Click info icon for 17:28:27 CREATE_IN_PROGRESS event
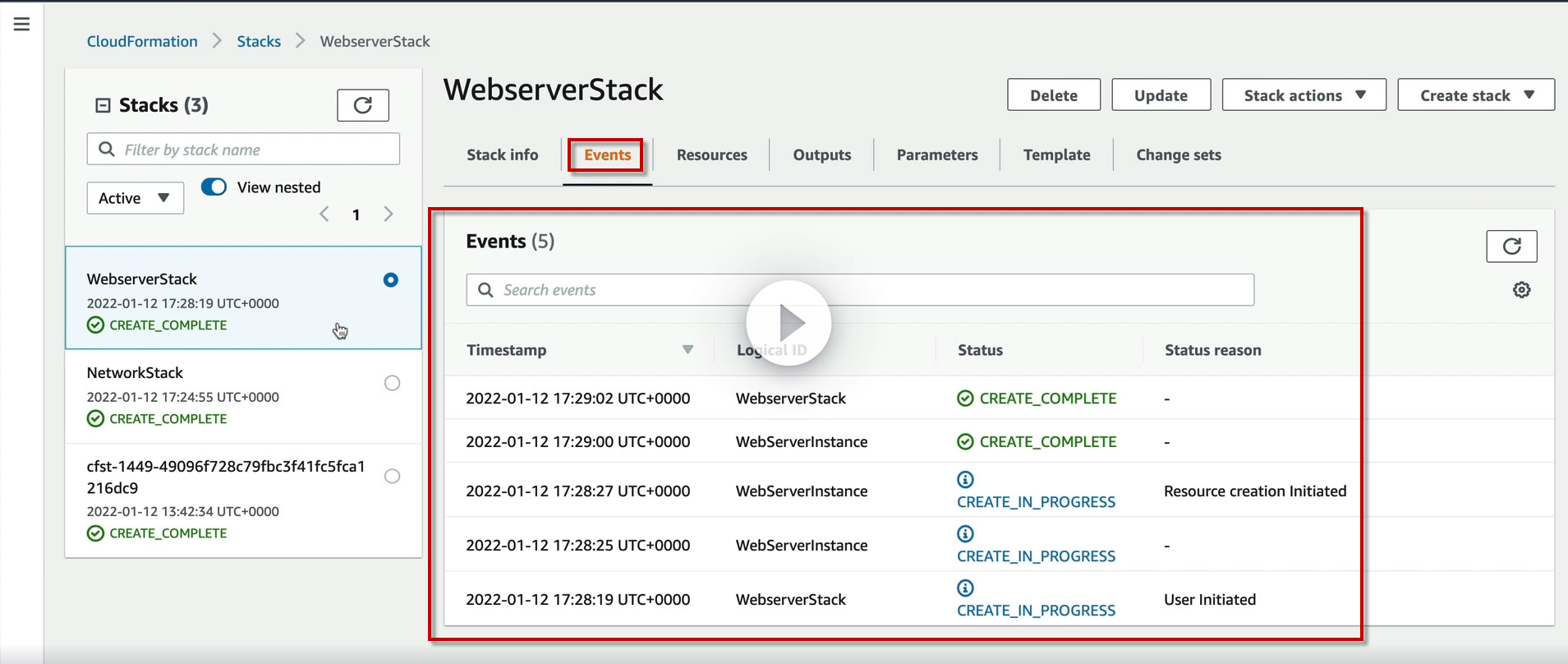This screenshot has width=1568, height=664. [x=966, y=479]
